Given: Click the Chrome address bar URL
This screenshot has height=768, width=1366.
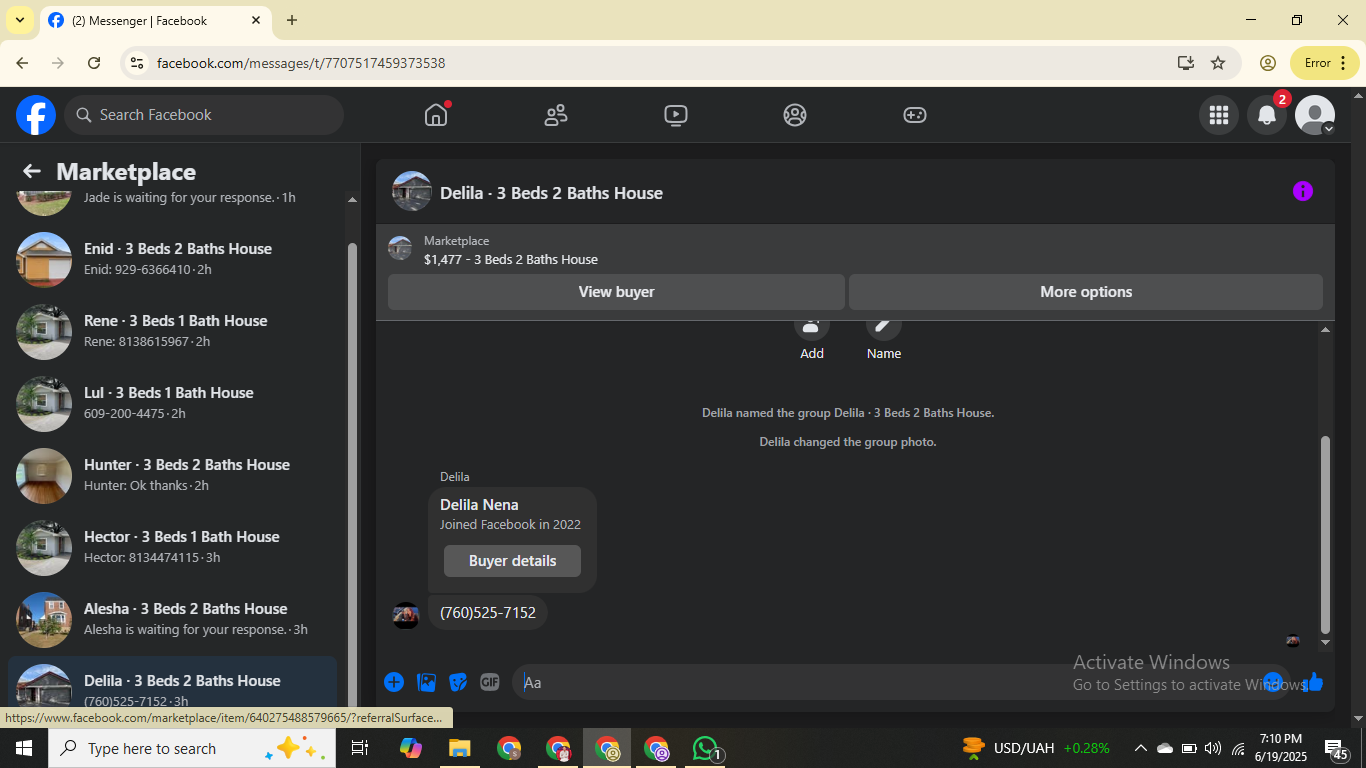Looking at the screenshot, I should click(x=301, y=63).
